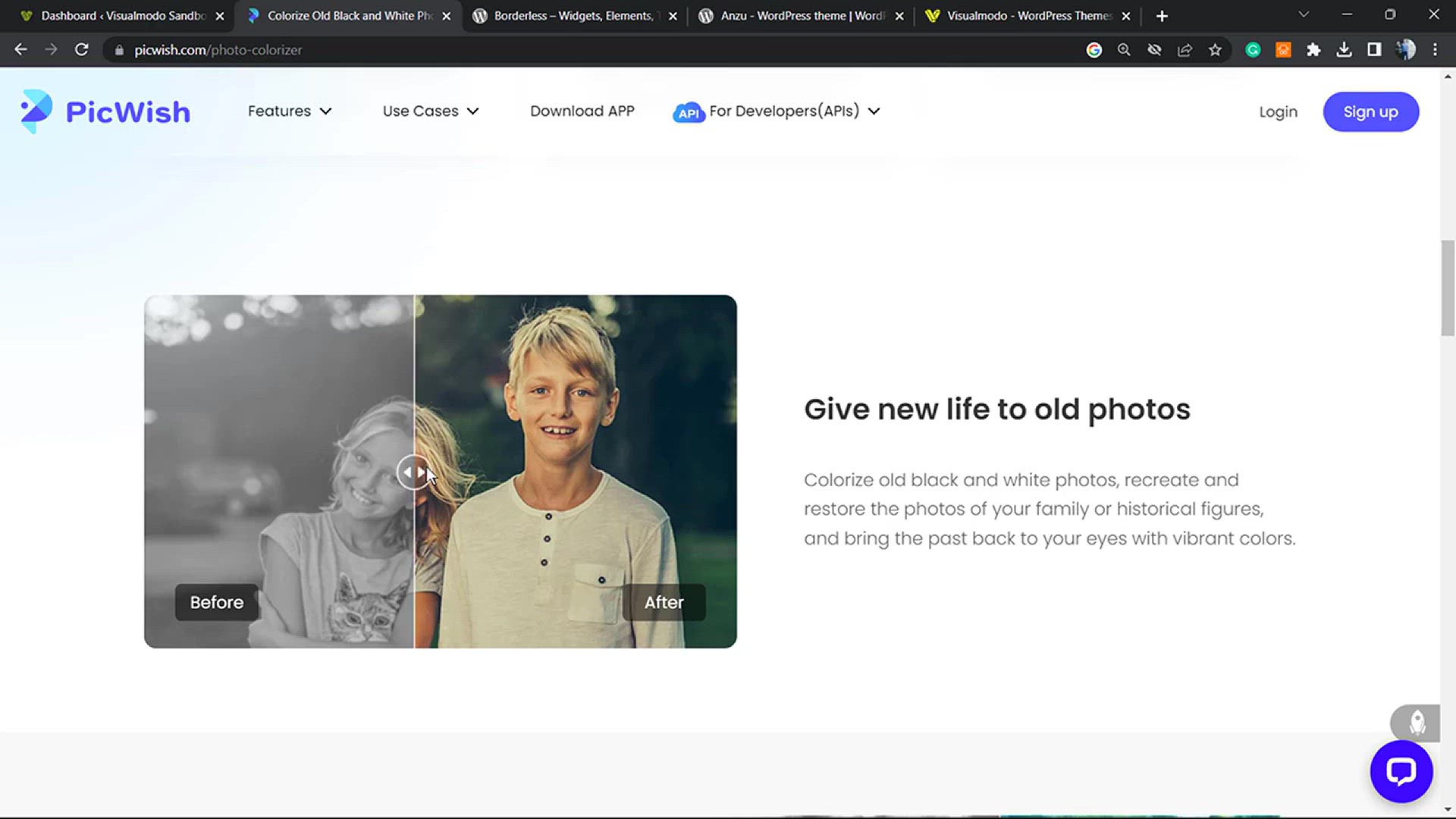Click the After label on photo

coord(664,602)
